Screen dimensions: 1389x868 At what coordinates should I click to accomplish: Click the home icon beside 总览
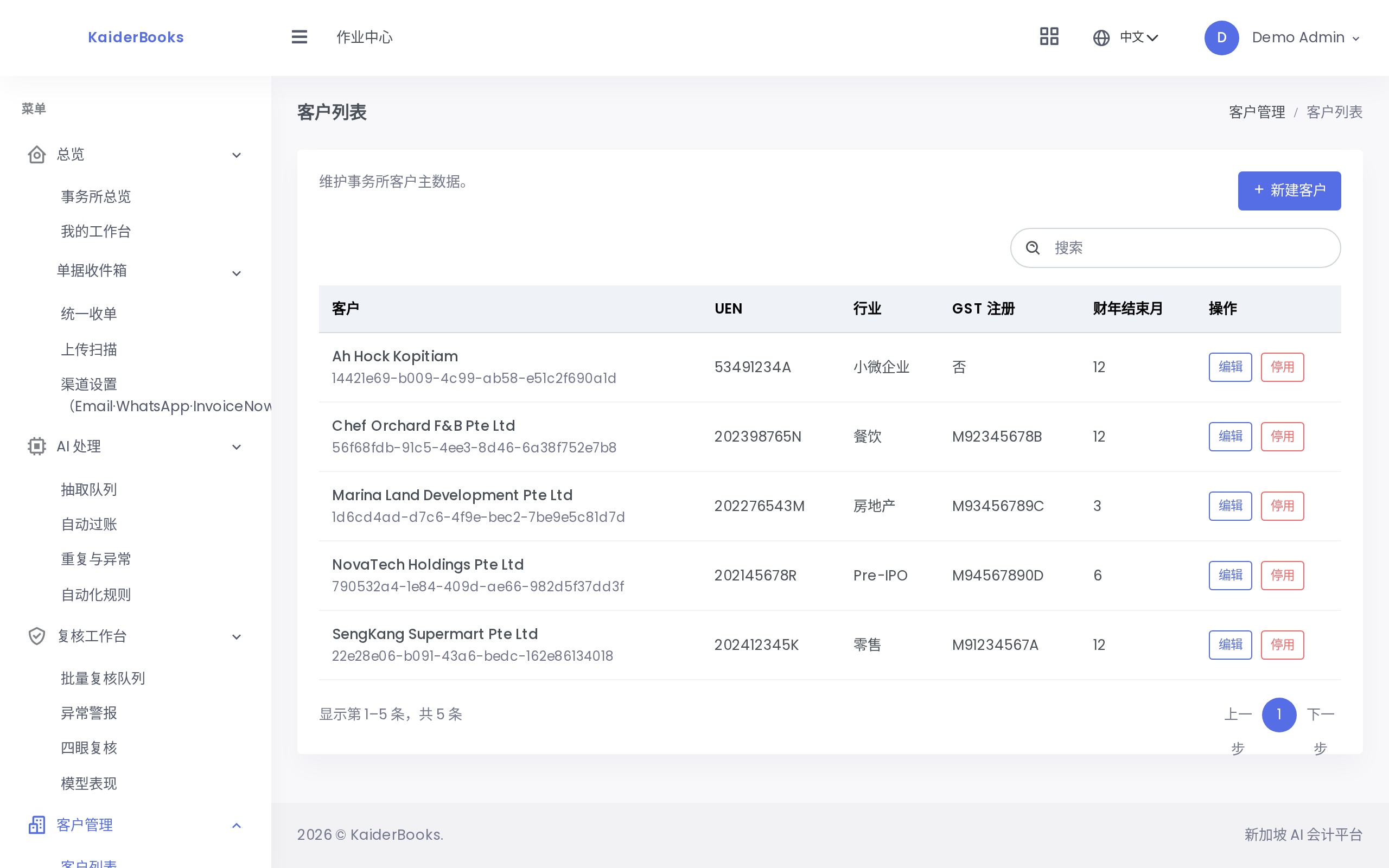(37, 155)
